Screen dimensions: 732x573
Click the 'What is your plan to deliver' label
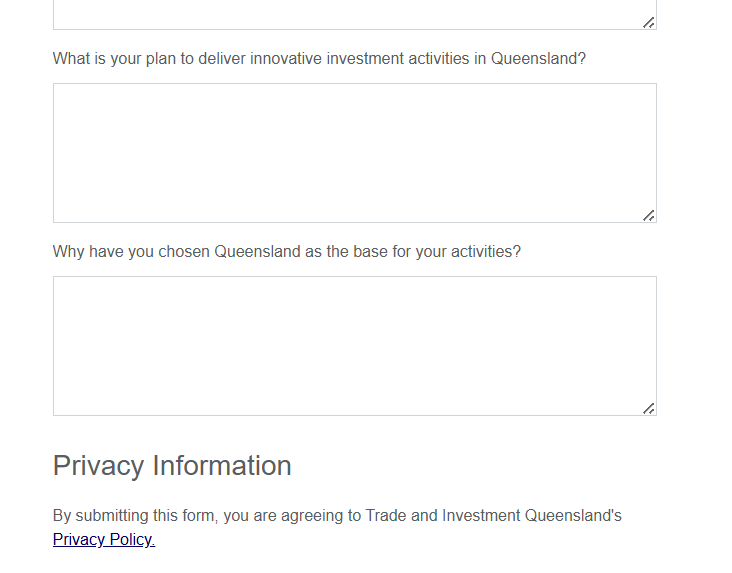point(150,59)
